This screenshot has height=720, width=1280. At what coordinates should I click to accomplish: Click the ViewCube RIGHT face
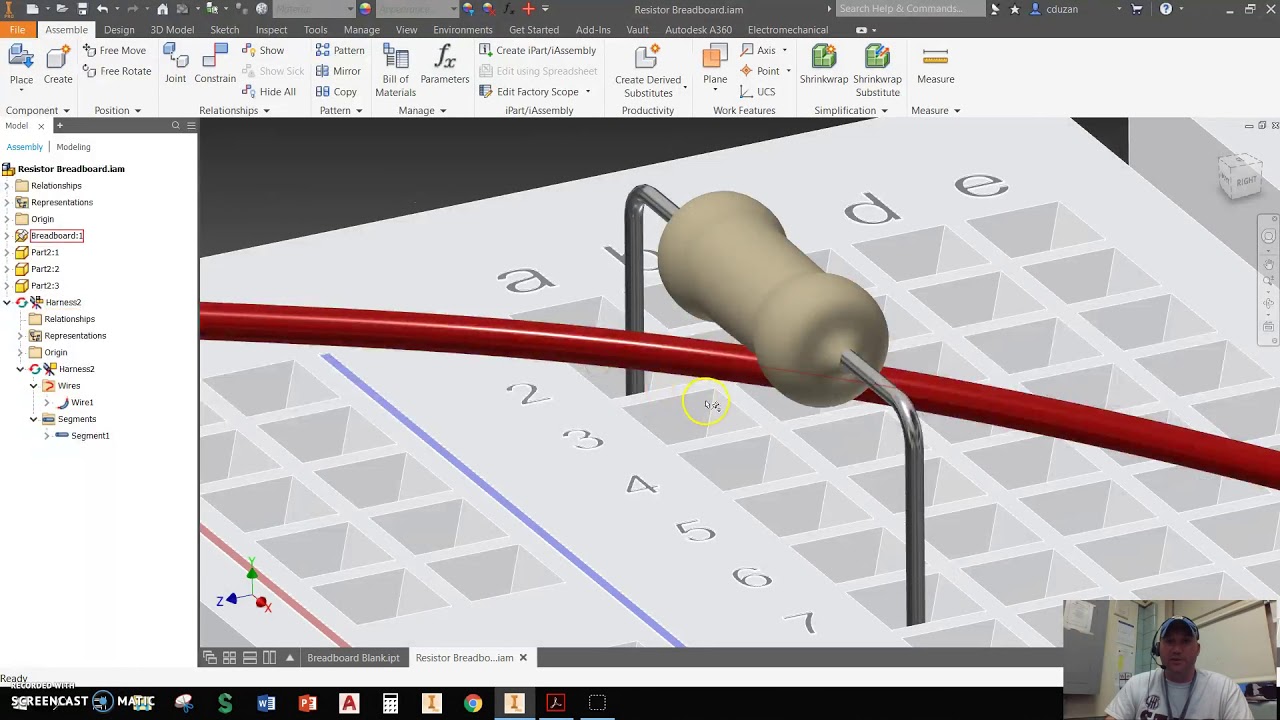pos(1245,181)
